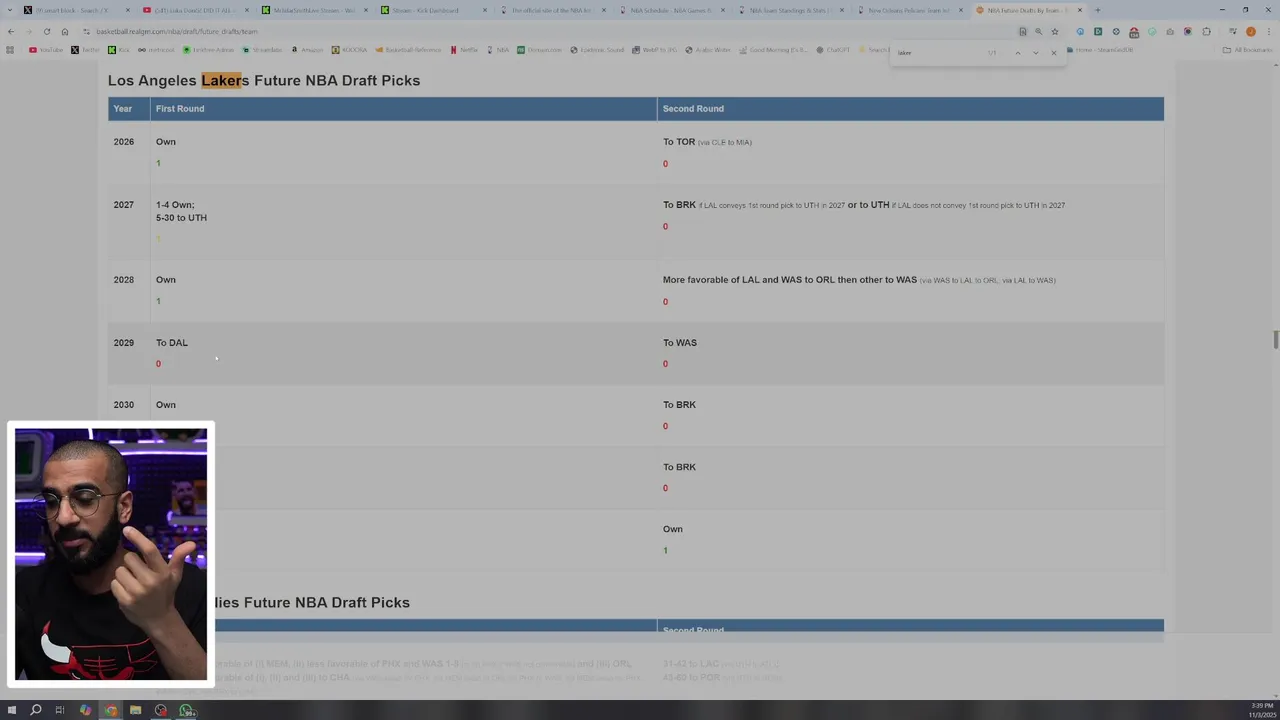This screenshot has width=1280, height=720.
Task: Open the Chrome three-dot menu
Action: (x=1267, y=31)
